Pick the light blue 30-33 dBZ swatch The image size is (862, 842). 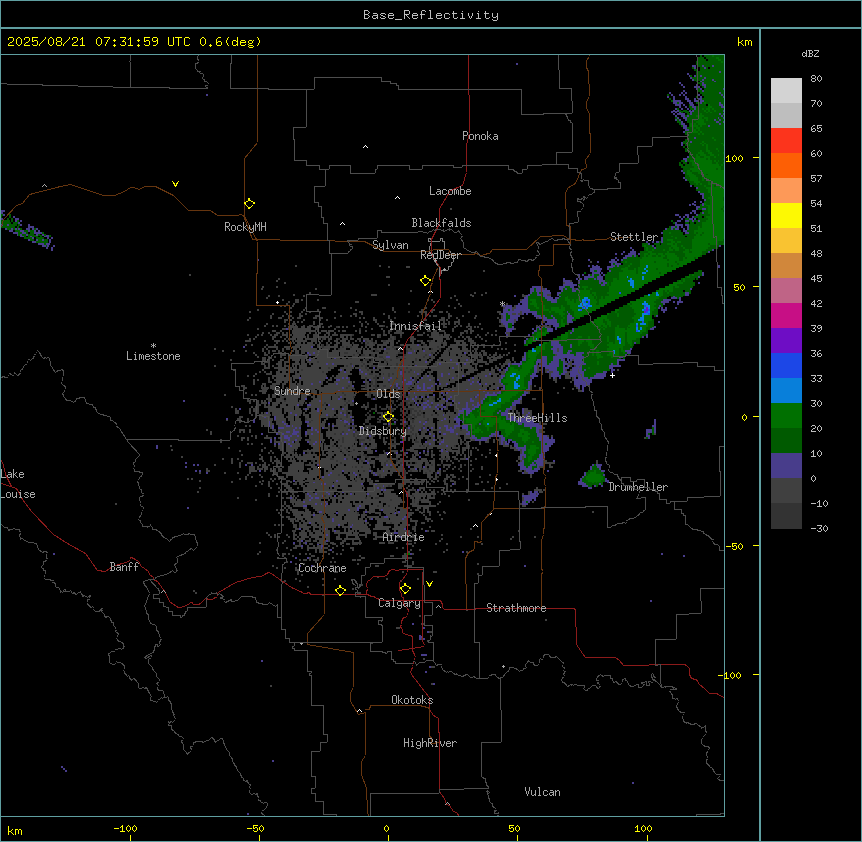click(786, 391)
